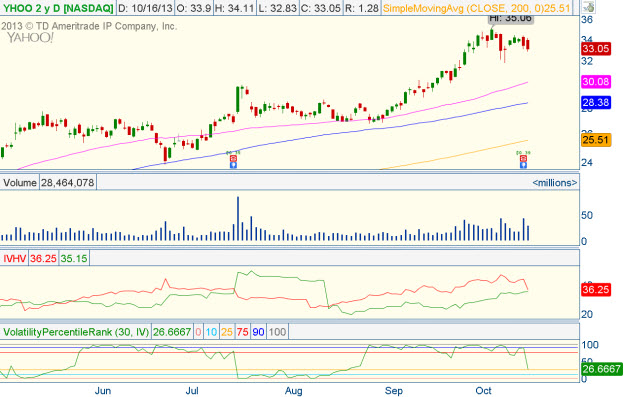625x397 pixels.
Task: Click the range value R: 1.28
Action: point(362,8)
